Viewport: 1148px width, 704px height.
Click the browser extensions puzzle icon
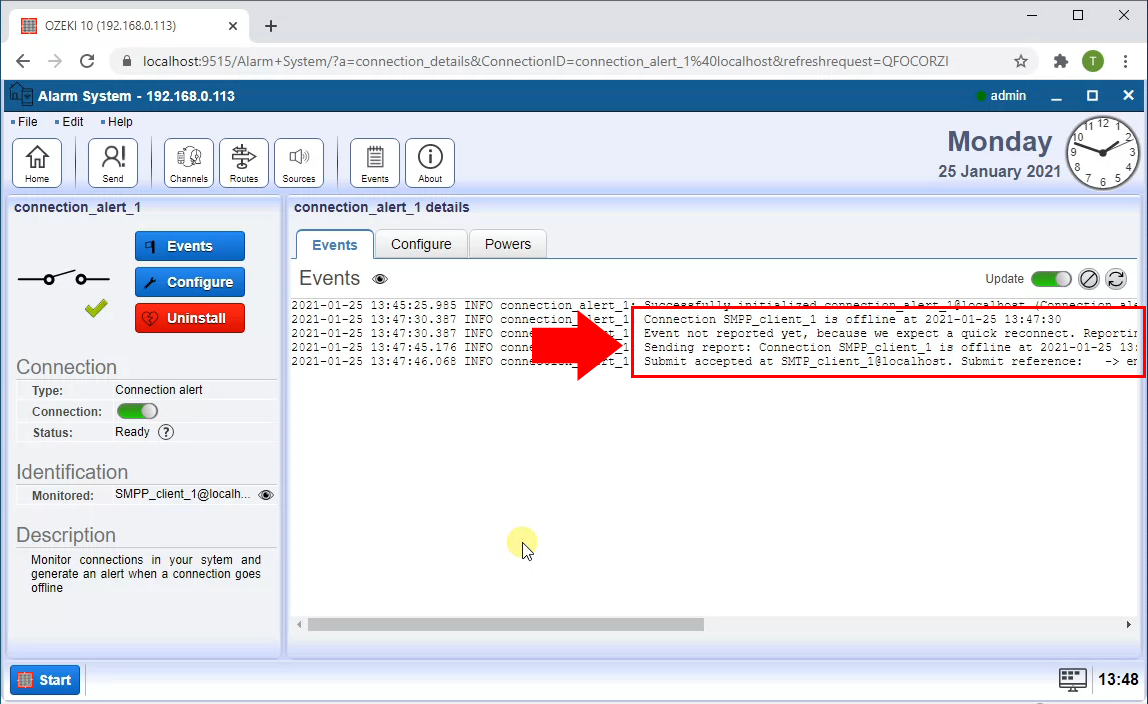(x=1060, y=61)
